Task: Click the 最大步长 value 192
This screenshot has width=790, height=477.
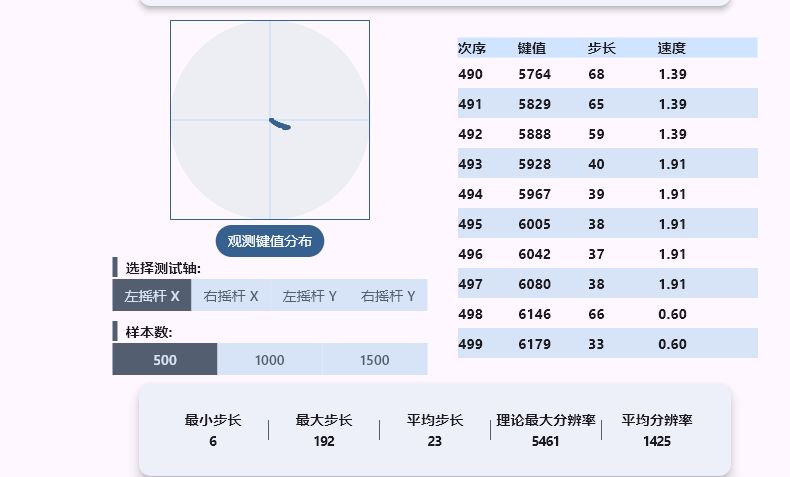Action: click(324, 441)
